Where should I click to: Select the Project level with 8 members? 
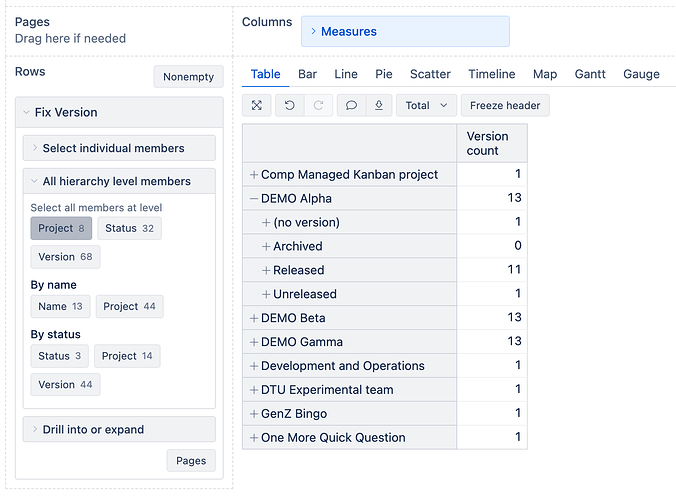pos(61,228)
